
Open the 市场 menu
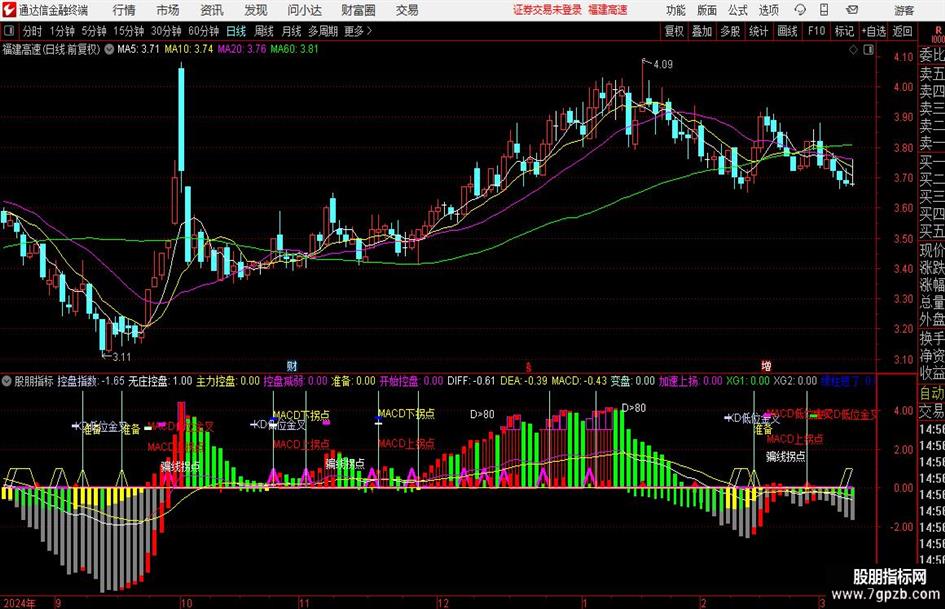[x=168, y=10]
